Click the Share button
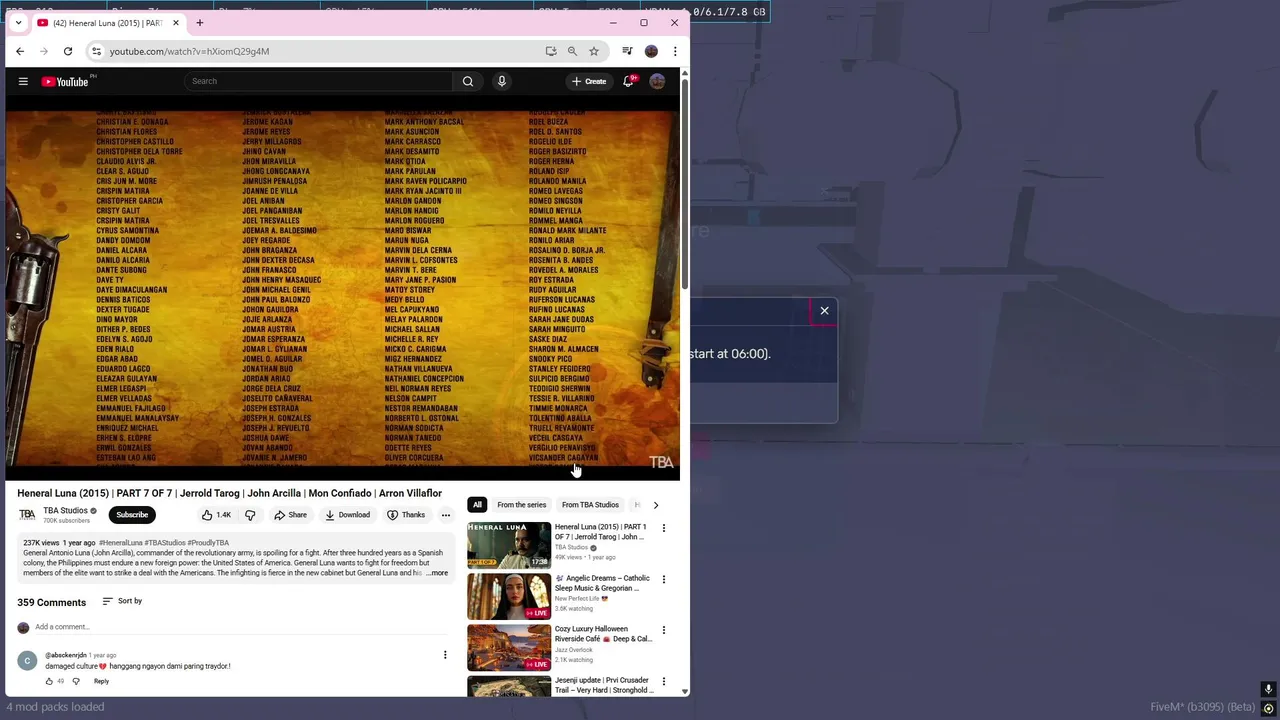Screen dimensions: 1280x720 pos(290,515)
